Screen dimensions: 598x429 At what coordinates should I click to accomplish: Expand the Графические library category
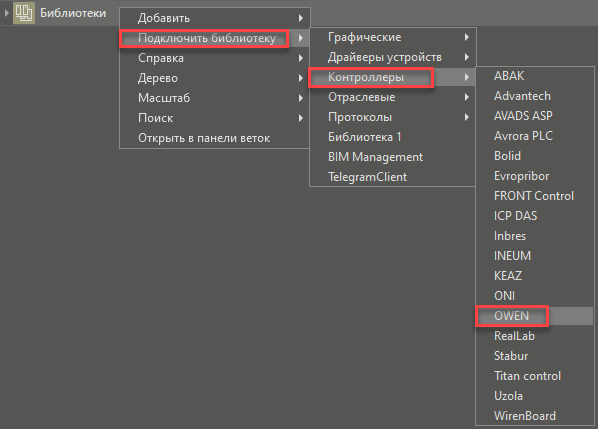[x=392, y=37]
